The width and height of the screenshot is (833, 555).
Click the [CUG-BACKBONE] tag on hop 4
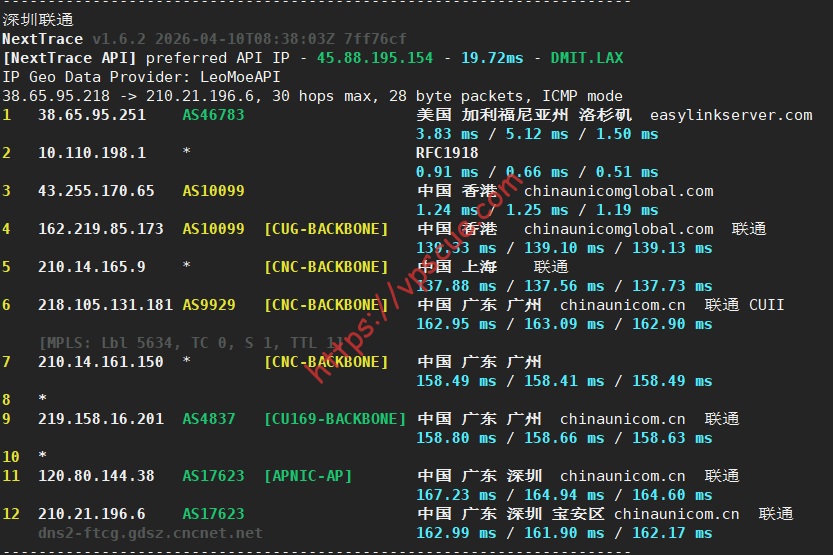coord(326,229)
